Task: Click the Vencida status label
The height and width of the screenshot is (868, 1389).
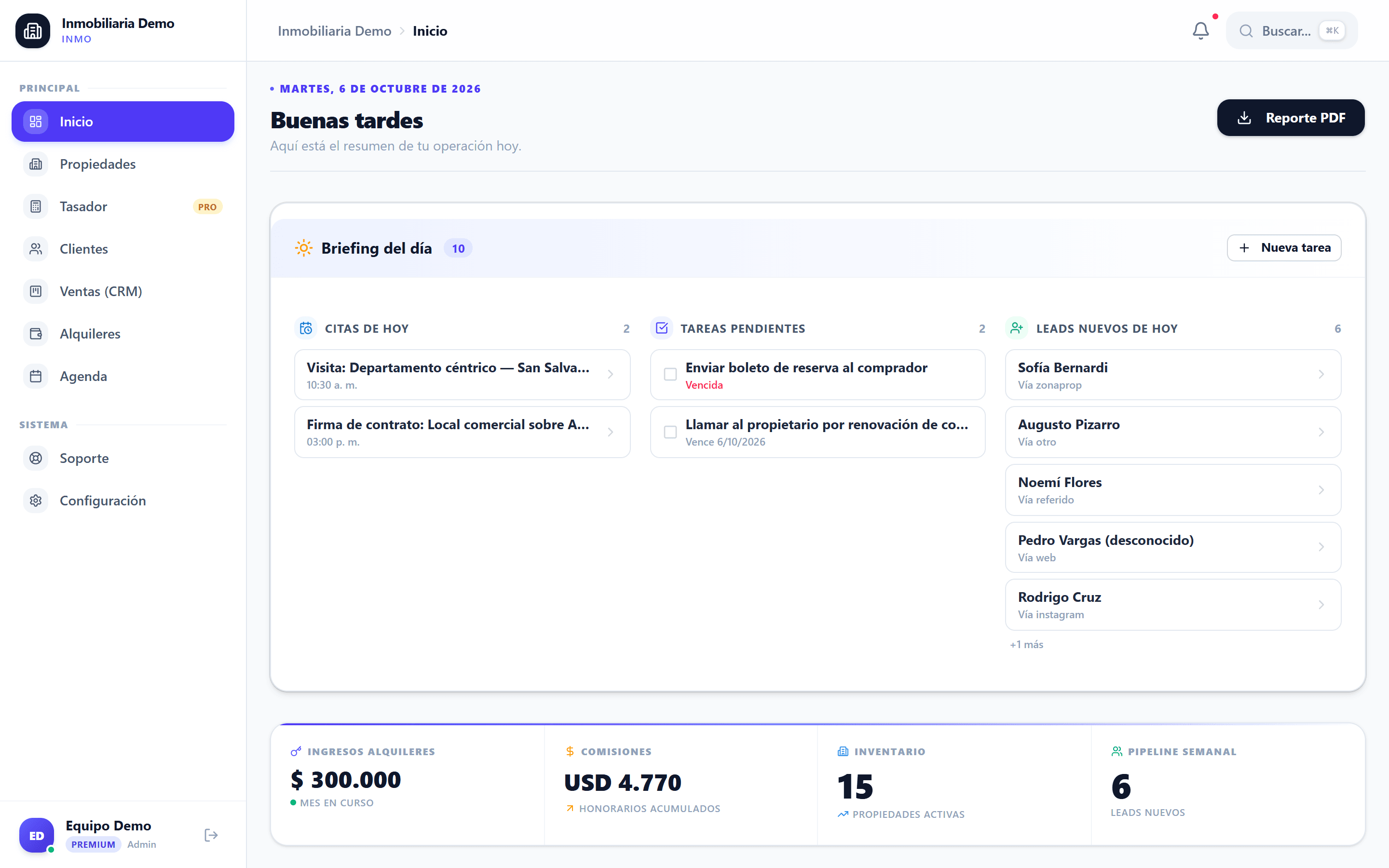Action: click(704, 385)
